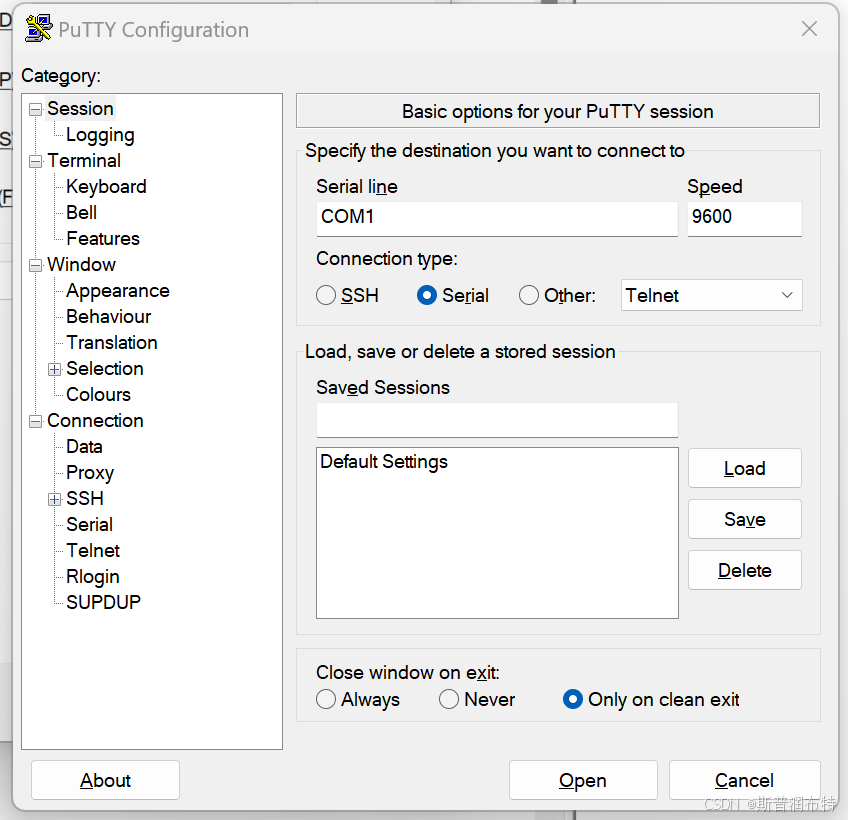The height and width of the screenshot is (820, 848).
Task: Select the Session category
Action: click(80, 109)
